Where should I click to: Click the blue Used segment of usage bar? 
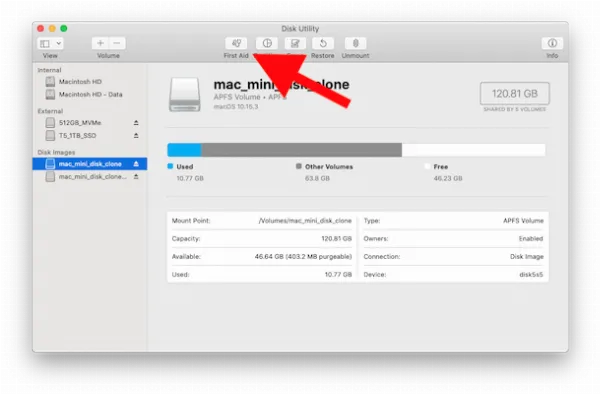(184, 150)
